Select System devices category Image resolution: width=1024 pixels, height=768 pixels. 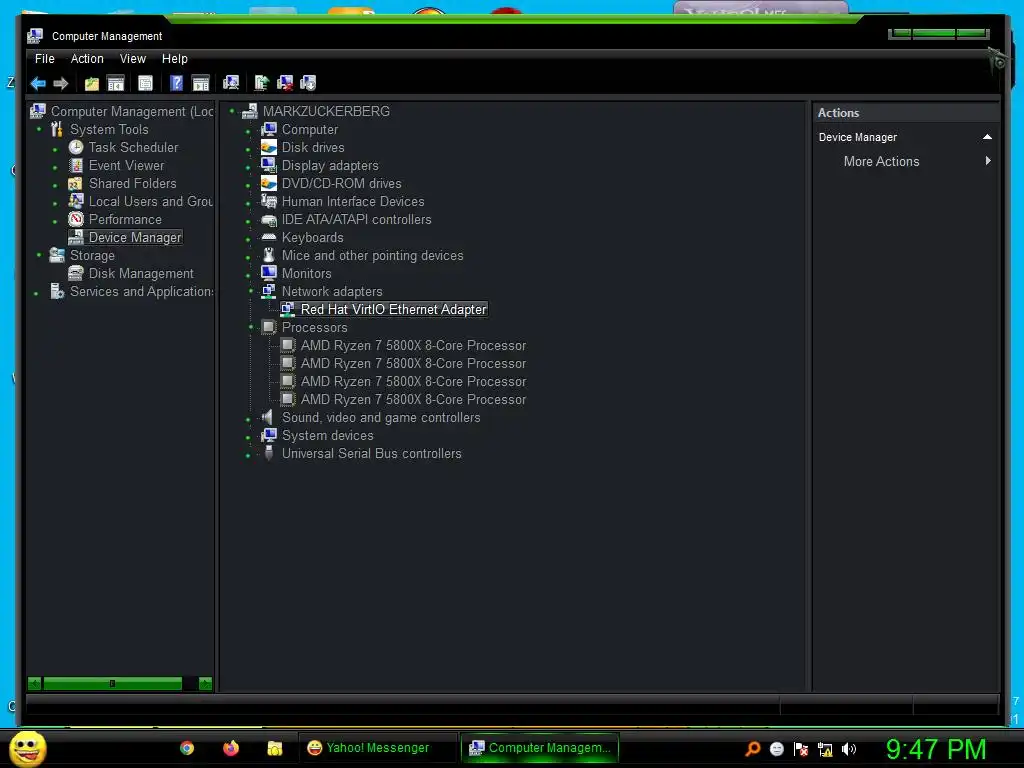point(327,436)
